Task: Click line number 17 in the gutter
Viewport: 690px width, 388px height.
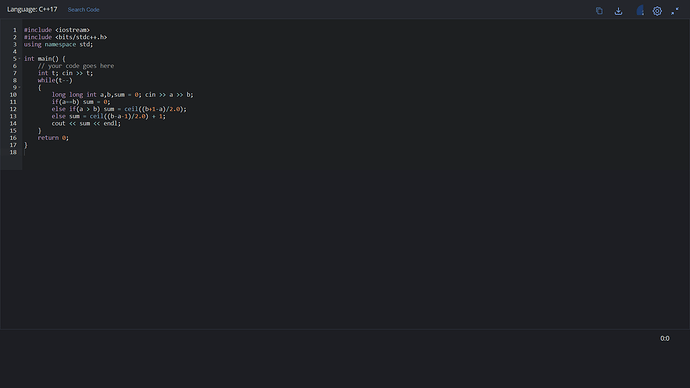Action: click(x=13, y=145)
